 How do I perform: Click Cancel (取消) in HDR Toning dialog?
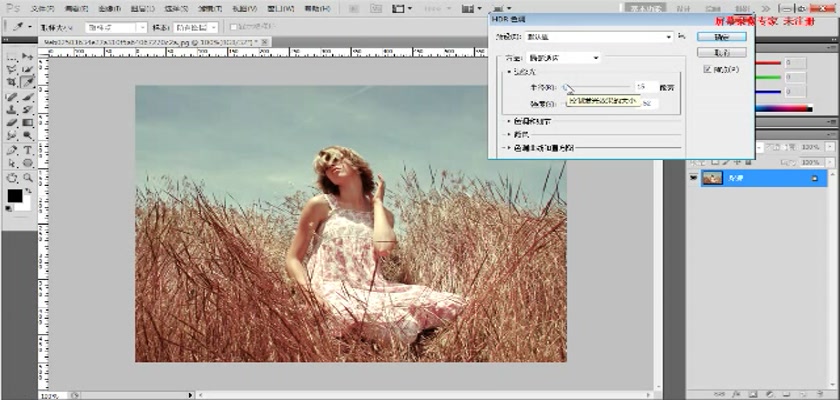722,52
